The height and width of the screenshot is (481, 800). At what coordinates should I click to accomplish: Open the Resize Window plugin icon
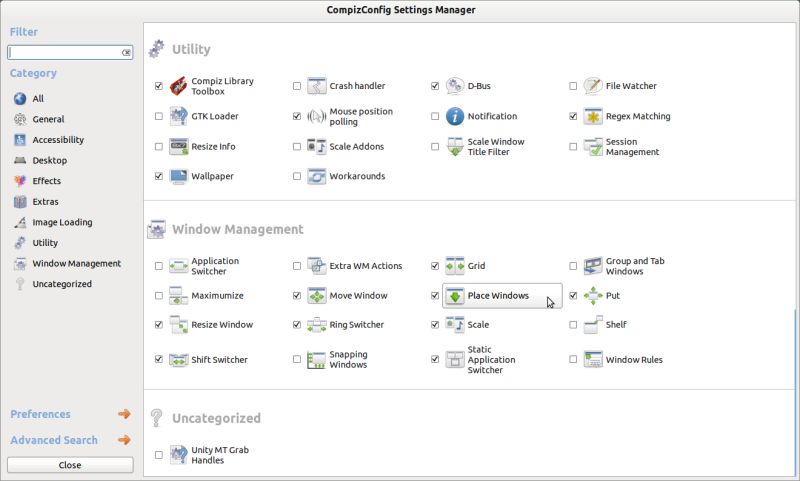point(179,324)
